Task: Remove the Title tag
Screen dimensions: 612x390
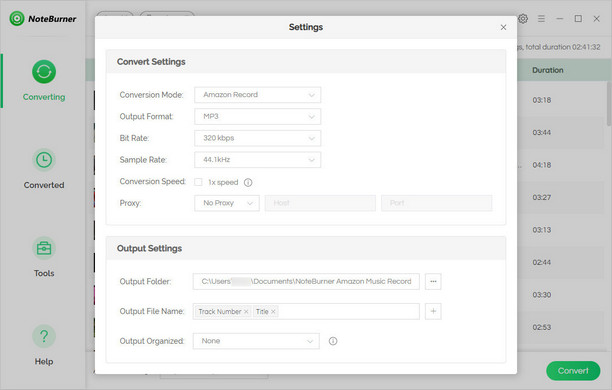Action: click(x=273, y=312)
